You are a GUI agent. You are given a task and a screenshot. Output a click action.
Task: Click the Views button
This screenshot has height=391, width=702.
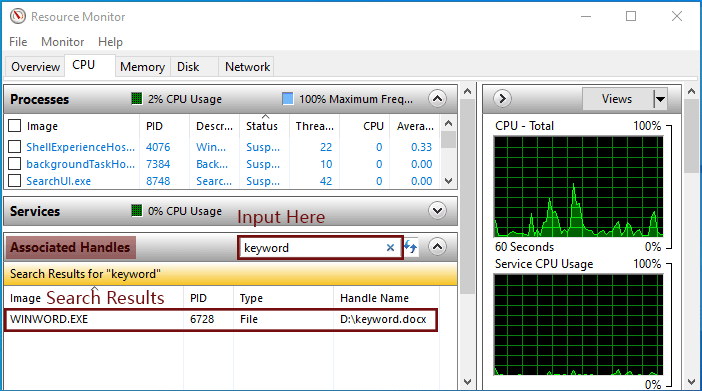(x=617, y=99)
